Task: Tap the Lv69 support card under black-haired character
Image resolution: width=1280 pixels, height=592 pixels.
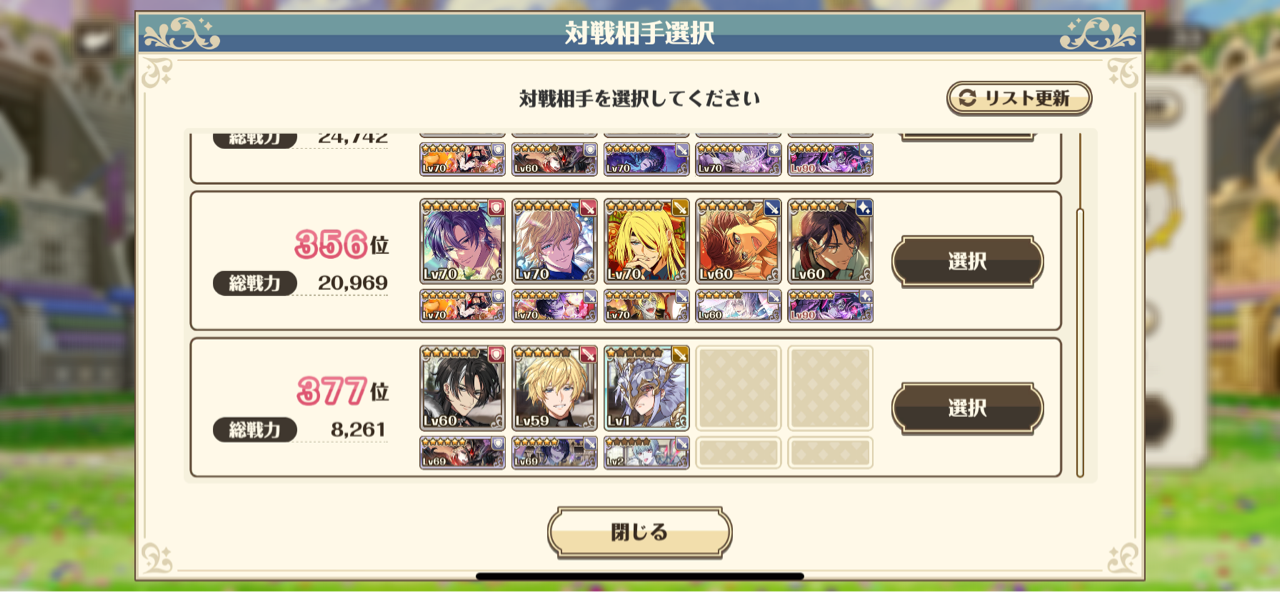Action: click(x=462, y=453)
